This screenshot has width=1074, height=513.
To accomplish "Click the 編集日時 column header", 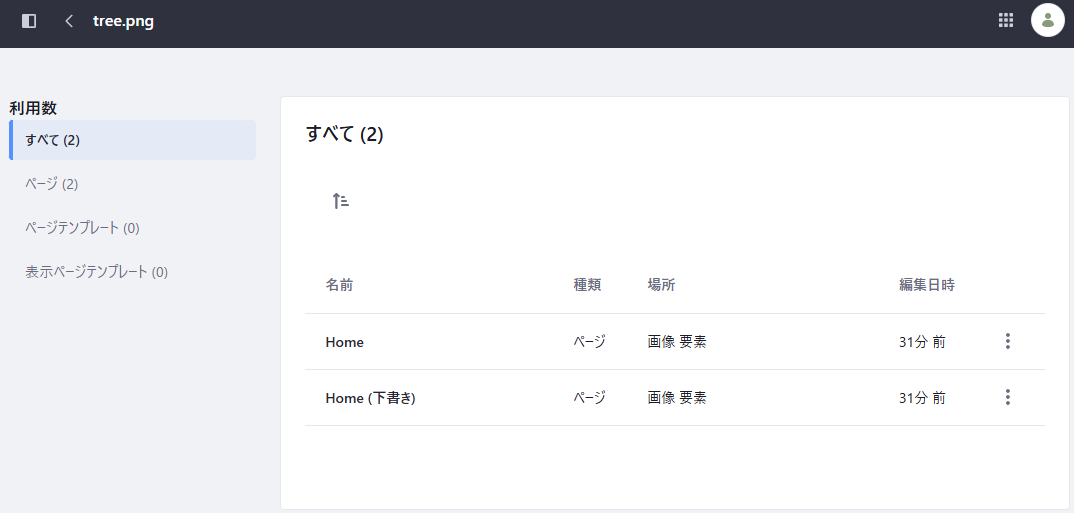I will [926, 285].
